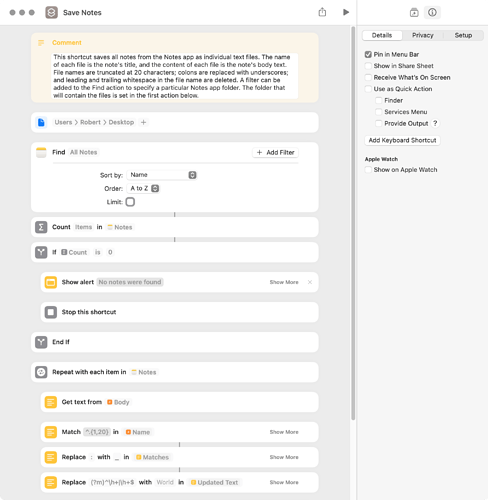Image resolution: width=488 pixels, height=500 pixels.
Task: Click the Show alert action icon
Action: point(51,282)
